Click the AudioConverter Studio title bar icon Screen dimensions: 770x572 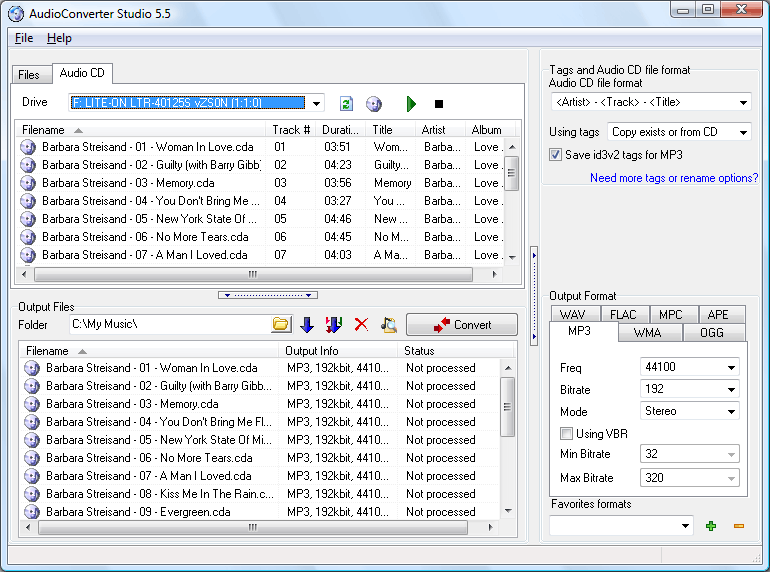click(x=16, y=14)
